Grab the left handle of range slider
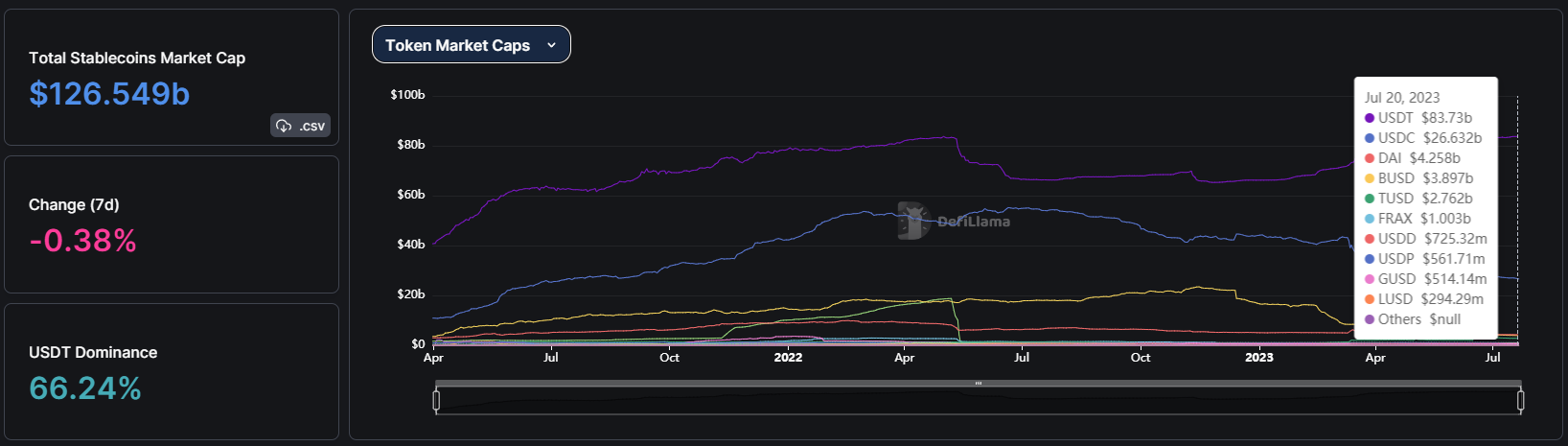The image size is (1568, 446). [x=436, y=400]
